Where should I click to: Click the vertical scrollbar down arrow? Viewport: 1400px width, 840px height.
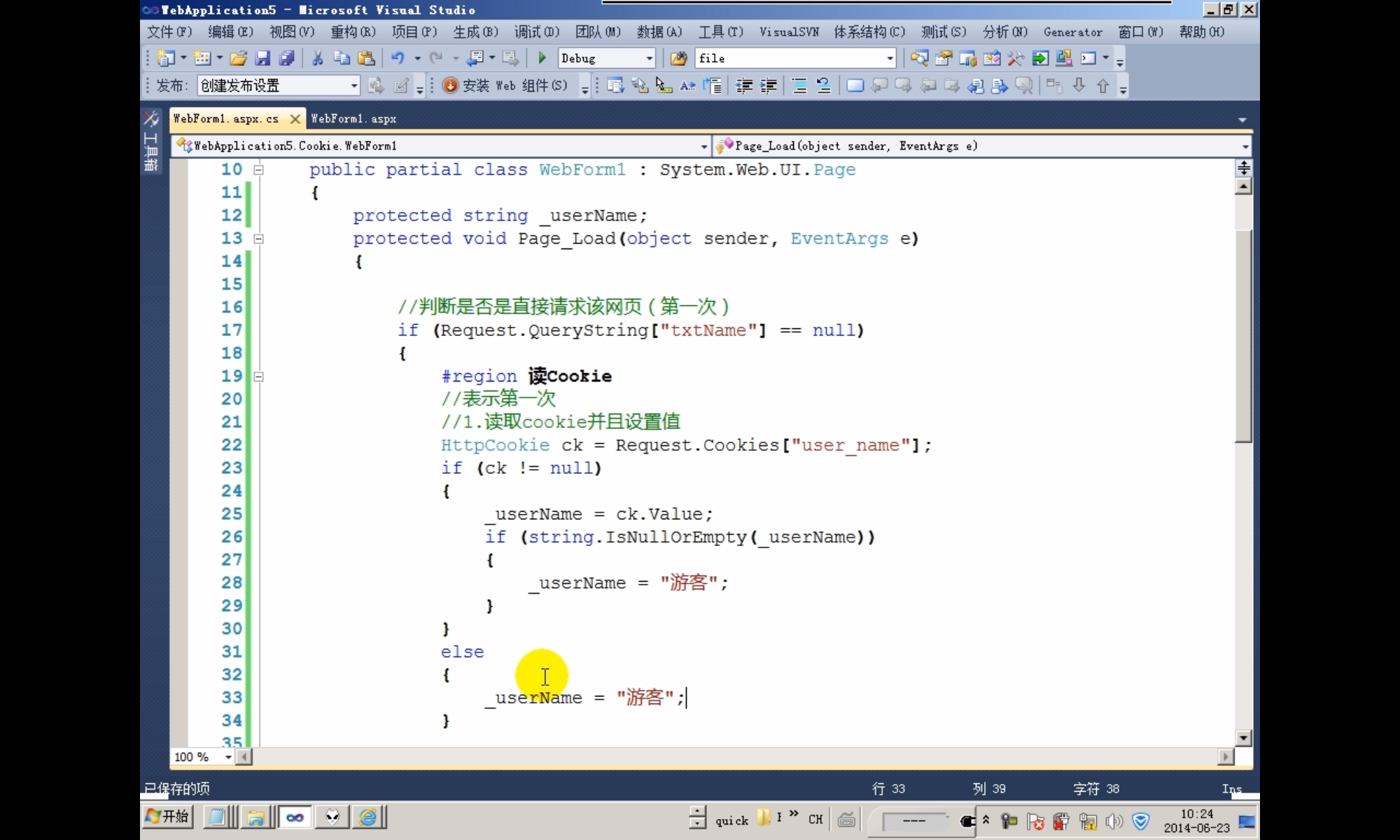click(x=1244, y=738)
